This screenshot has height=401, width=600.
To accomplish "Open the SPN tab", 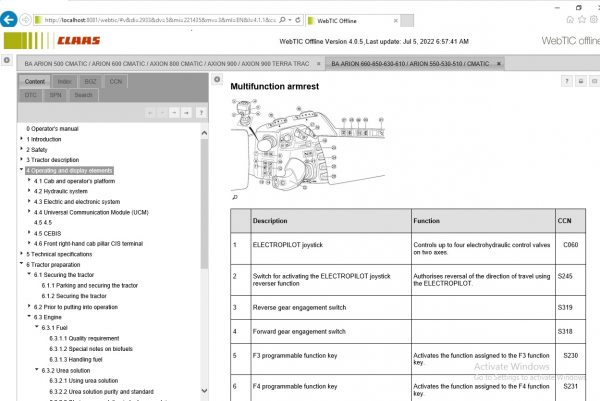I will pyautogui.click(x=55, y=95).
